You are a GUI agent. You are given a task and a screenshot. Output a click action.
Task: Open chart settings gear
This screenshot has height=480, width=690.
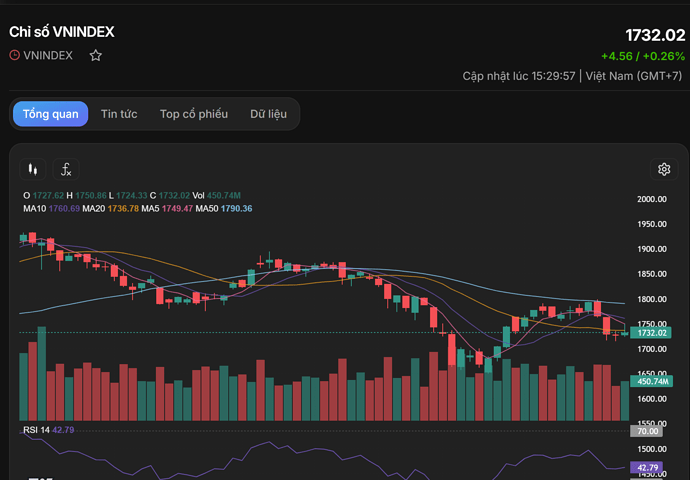664,169
